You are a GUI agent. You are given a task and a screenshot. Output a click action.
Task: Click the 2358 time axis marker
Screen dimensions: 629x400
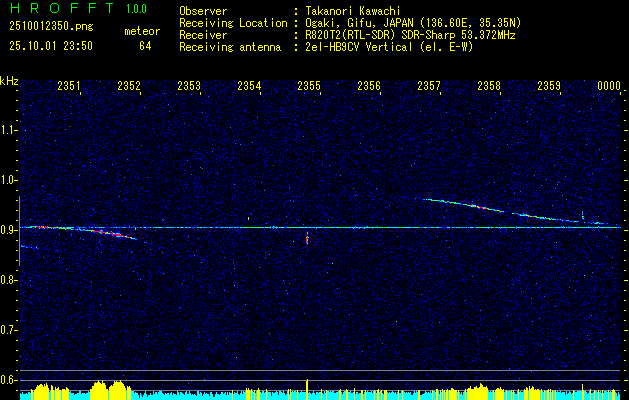point(489,85)
